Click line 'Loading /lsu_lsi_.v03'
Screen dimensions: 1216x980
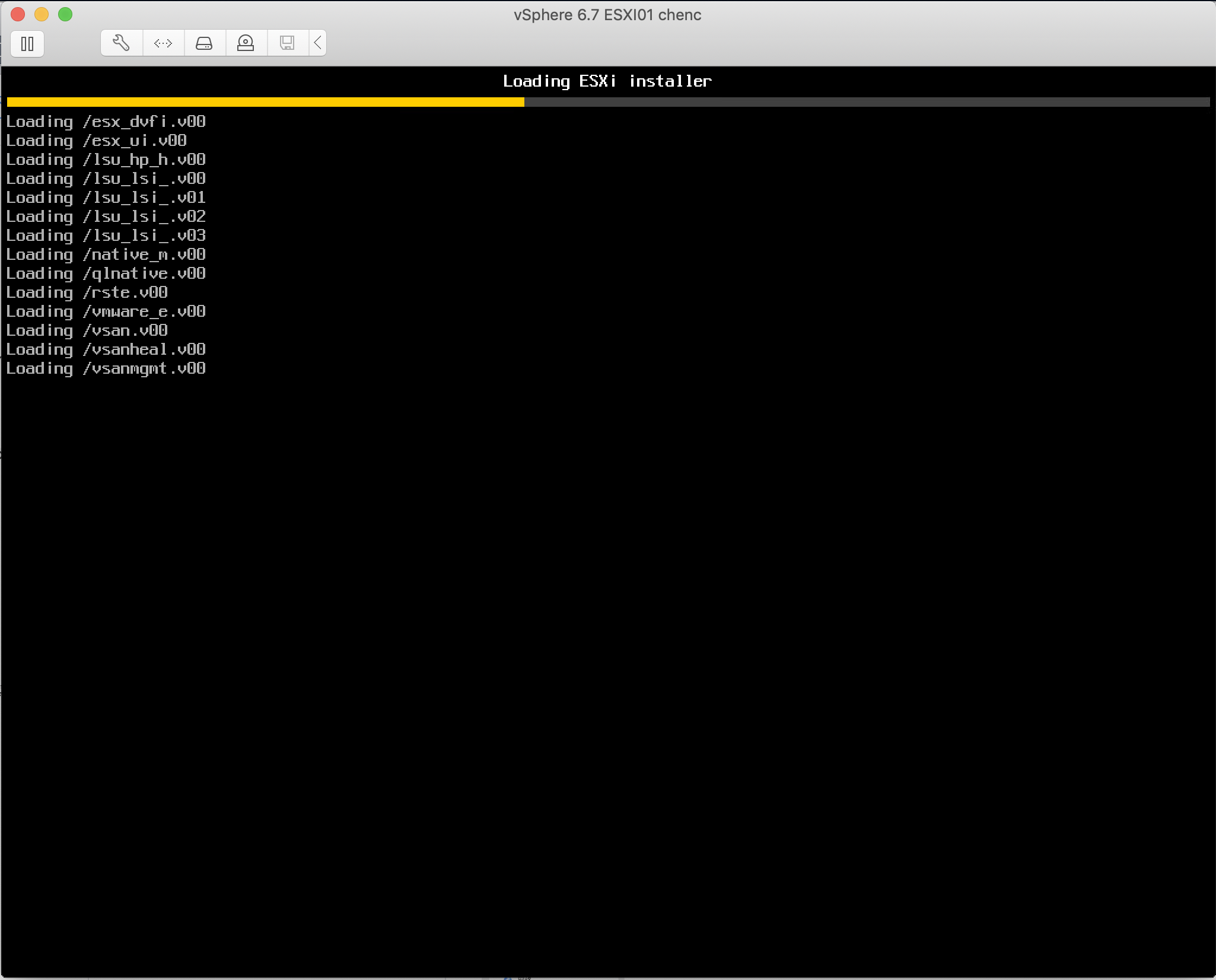[x=106, y=236]
